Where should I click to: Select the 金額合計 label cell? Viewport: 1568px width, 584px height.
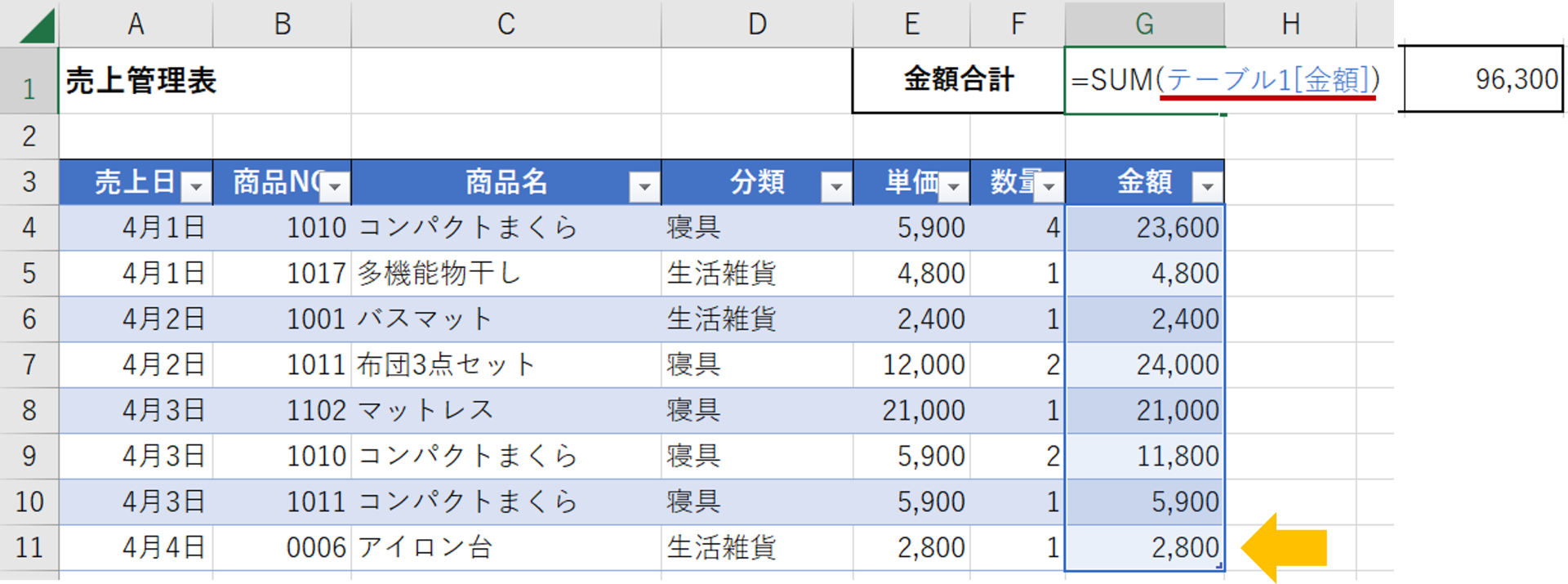pyautogui.click(x=959, y=80)
